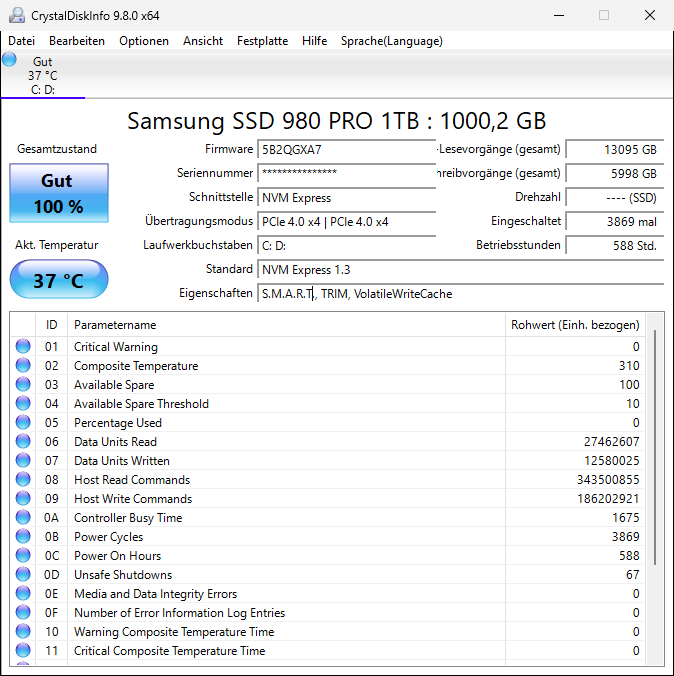
Task: Click the blue disk status orb in tab
Action: point(9,59)
